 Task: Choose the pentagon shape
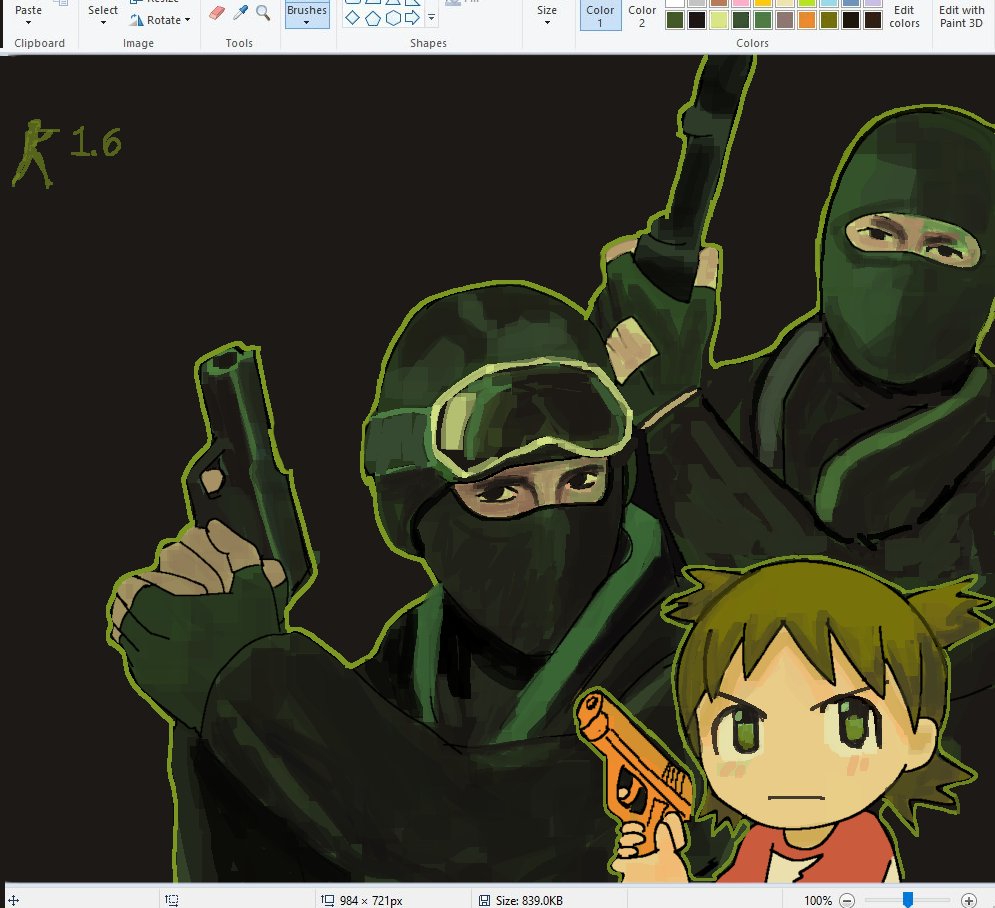click(373, 18)
